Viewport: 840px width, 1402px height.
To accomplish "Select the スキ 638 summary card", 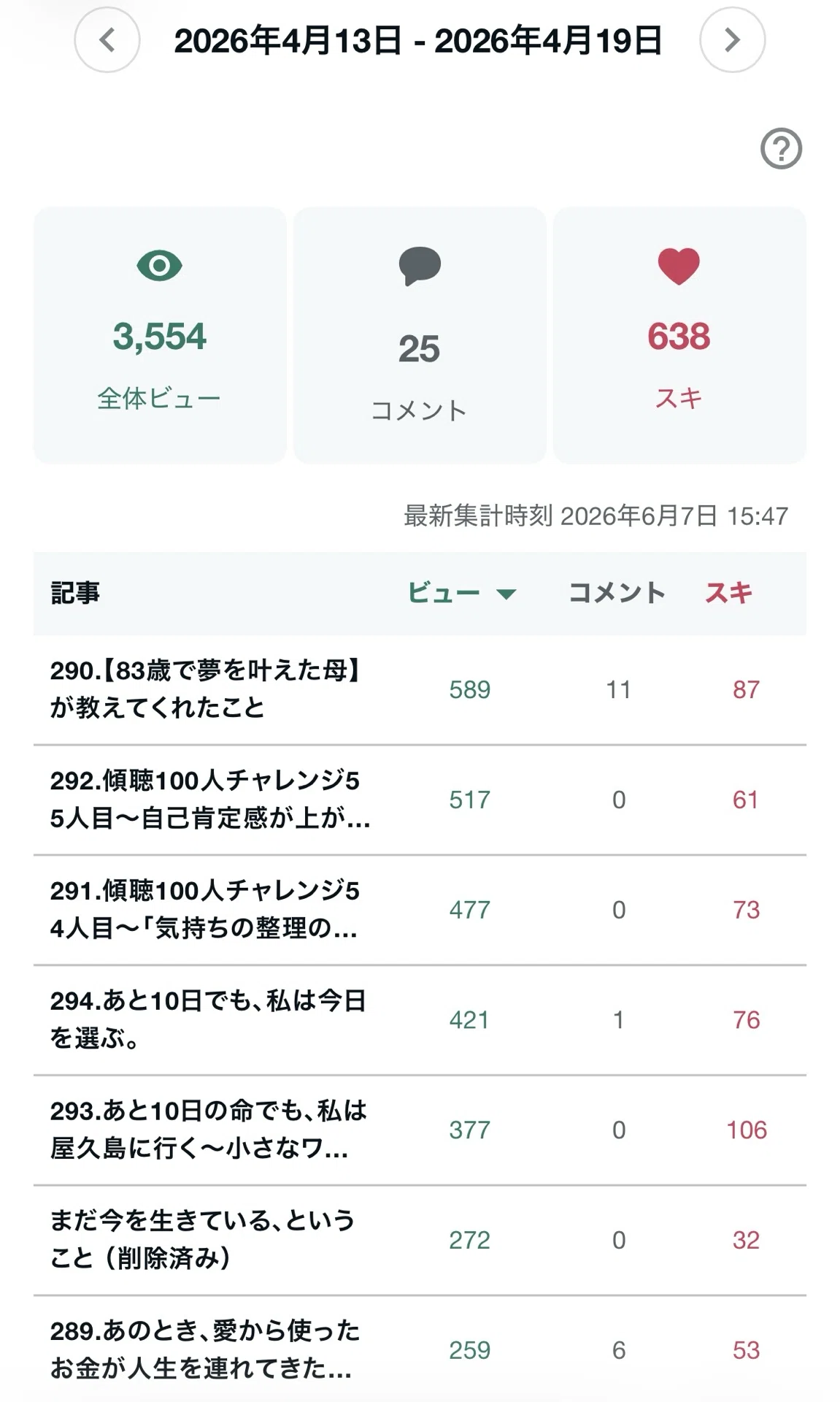I will [679, 335].
